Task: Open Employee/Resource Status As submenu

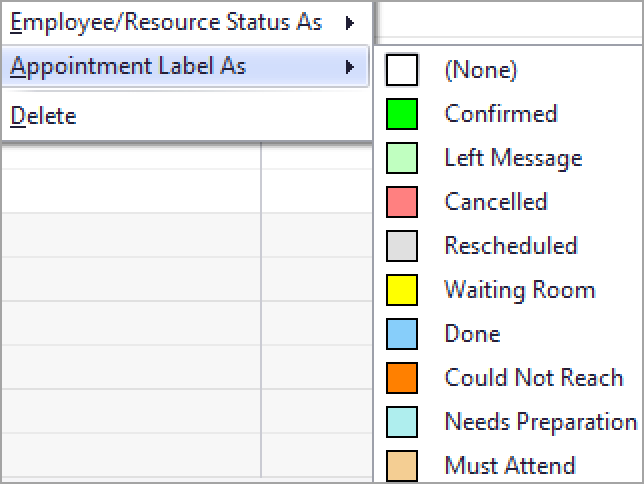Action: pos(186,23)
